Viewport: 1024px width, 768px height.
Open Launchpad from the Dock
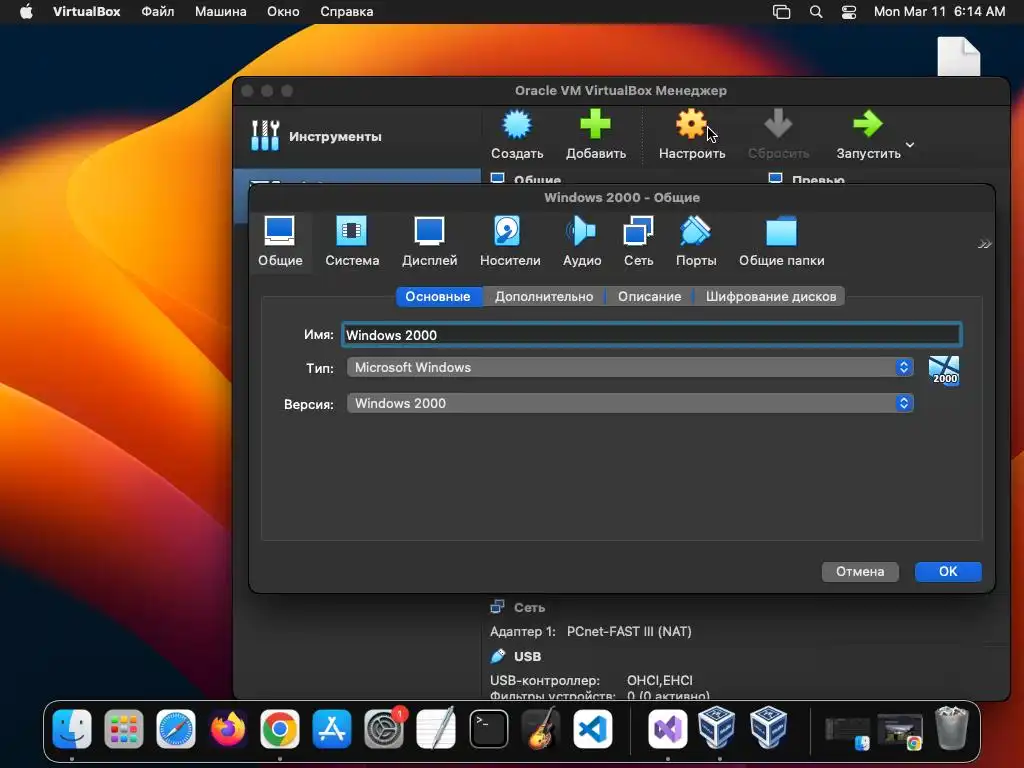pos(123,728)
